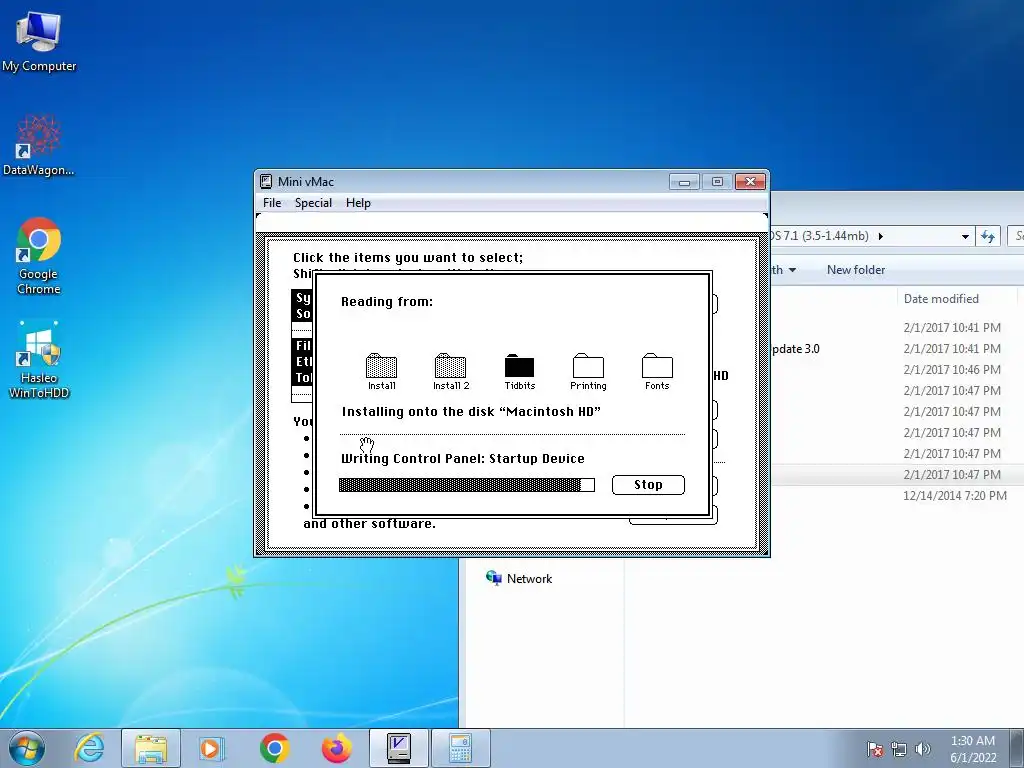Open the address bar history dropdown
The width and height of the screenshot is (1024, 768).
(x=965, y=236)
